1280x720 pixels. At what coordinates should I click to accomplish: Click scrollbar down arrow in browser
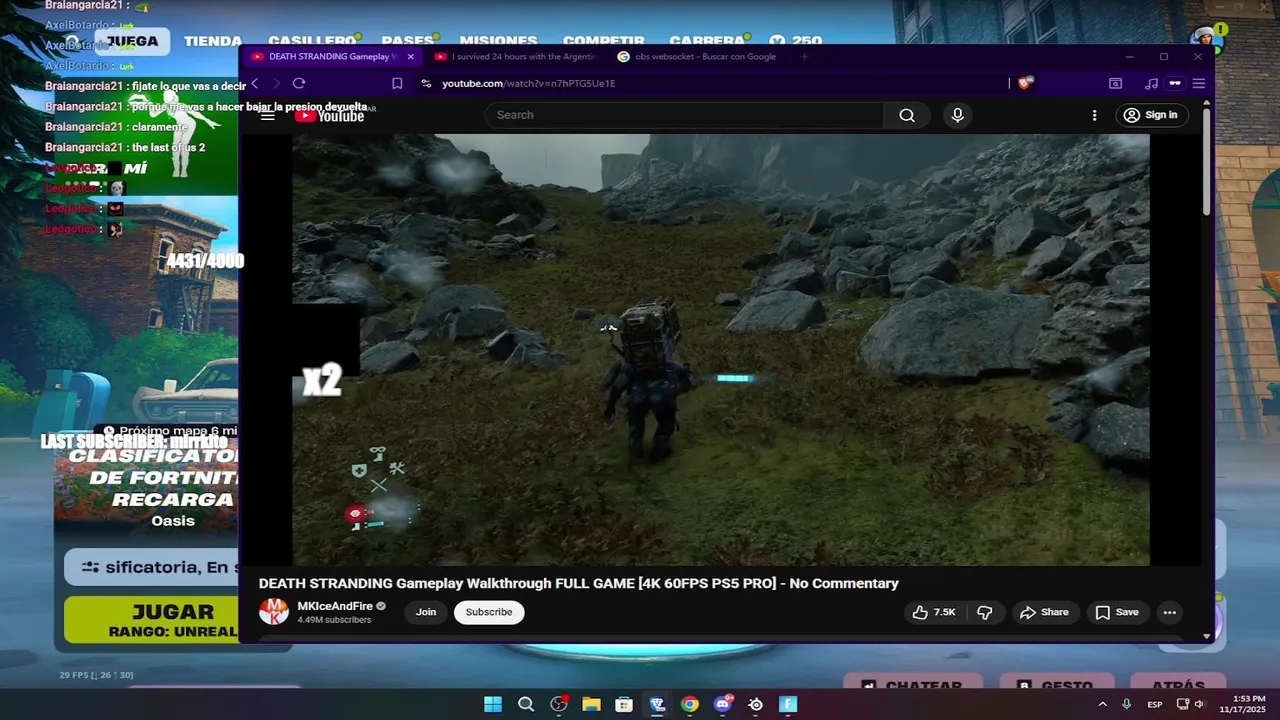point(1207,636)
